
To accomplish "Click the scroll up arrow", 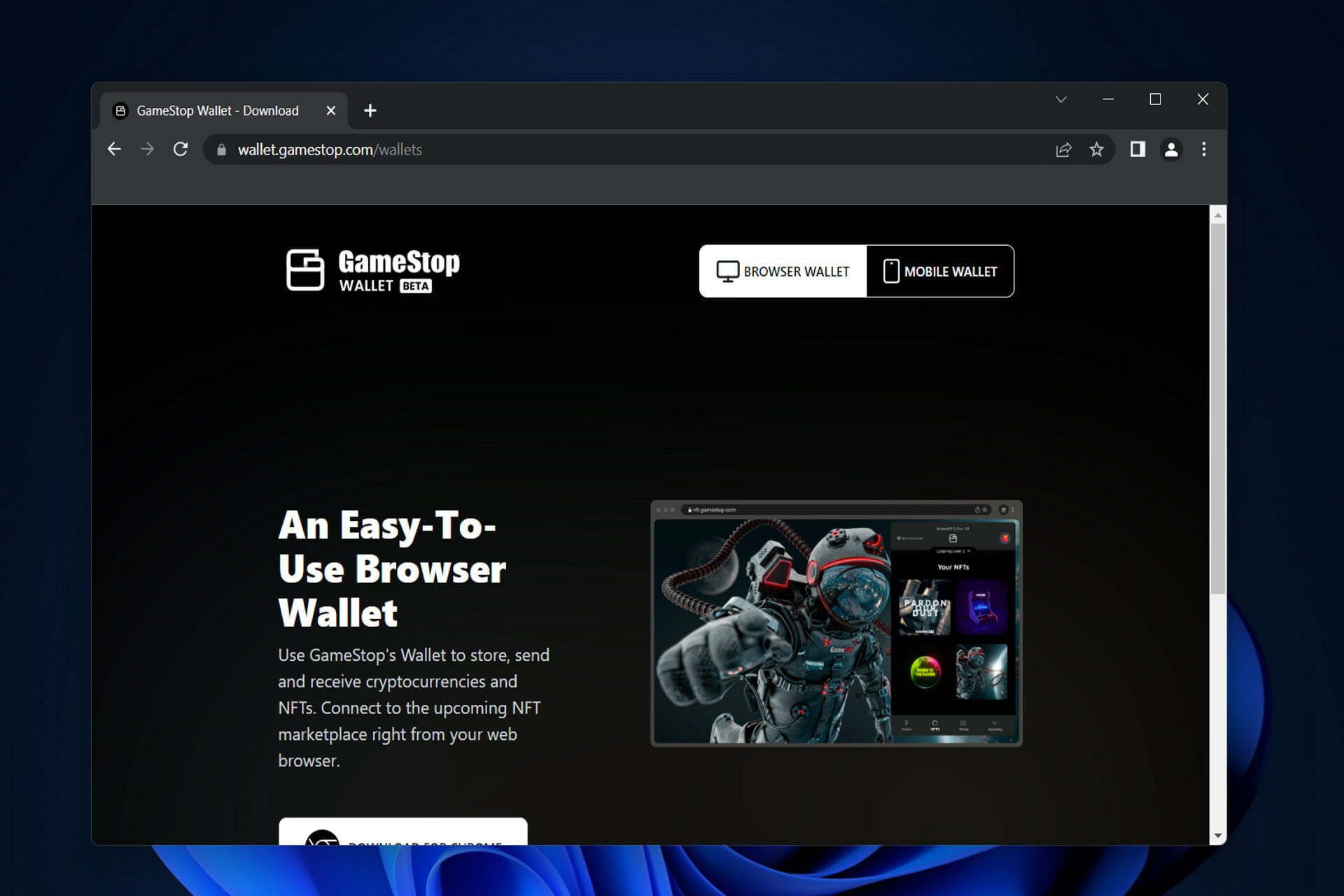I will (x=1218, y=215).
